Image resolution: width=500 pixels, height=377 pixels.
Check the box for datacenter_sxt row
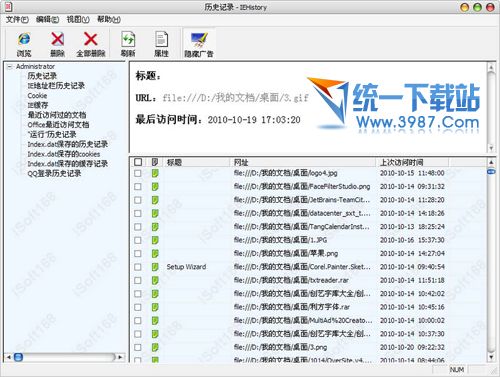point(138,213)
